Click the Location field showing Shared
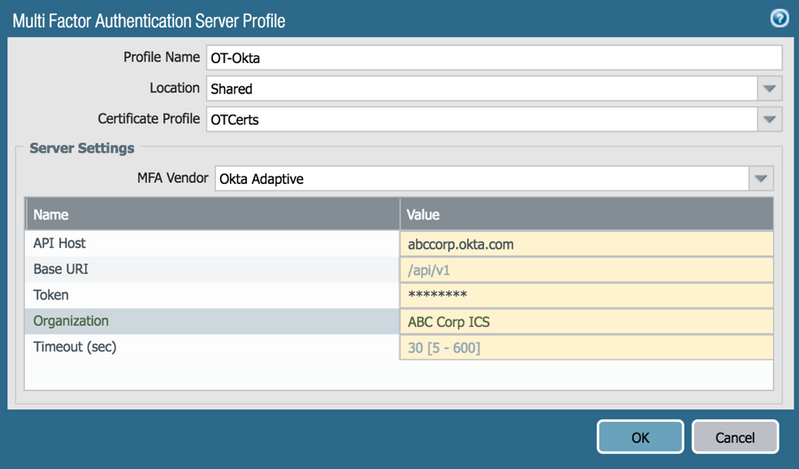Screen dimensions: 799x469 pyautogui.click(x=480, y=88)
